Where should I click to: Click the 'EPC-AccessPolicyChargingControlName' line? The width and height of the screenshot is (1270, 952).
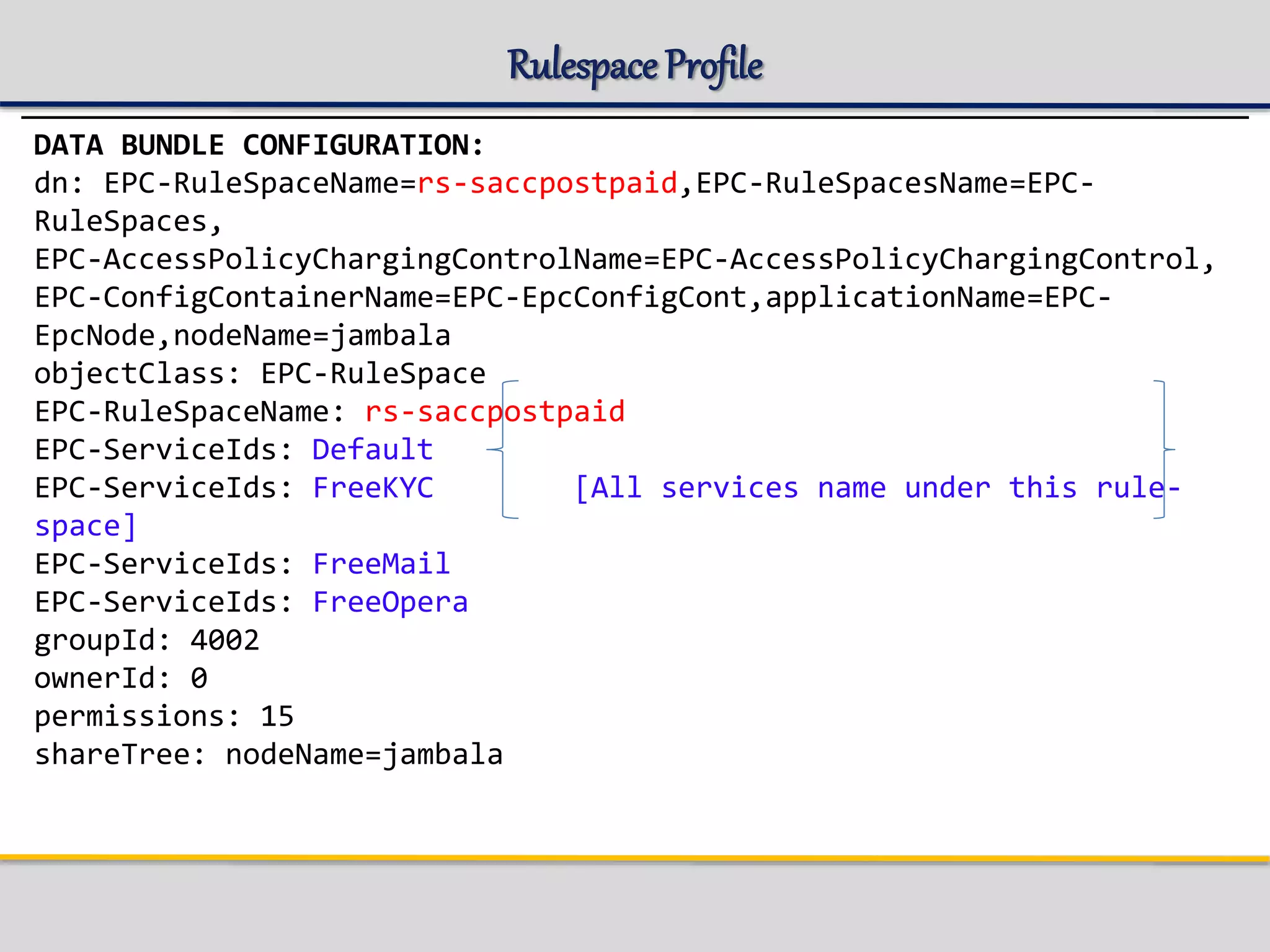tap(624, 260)
